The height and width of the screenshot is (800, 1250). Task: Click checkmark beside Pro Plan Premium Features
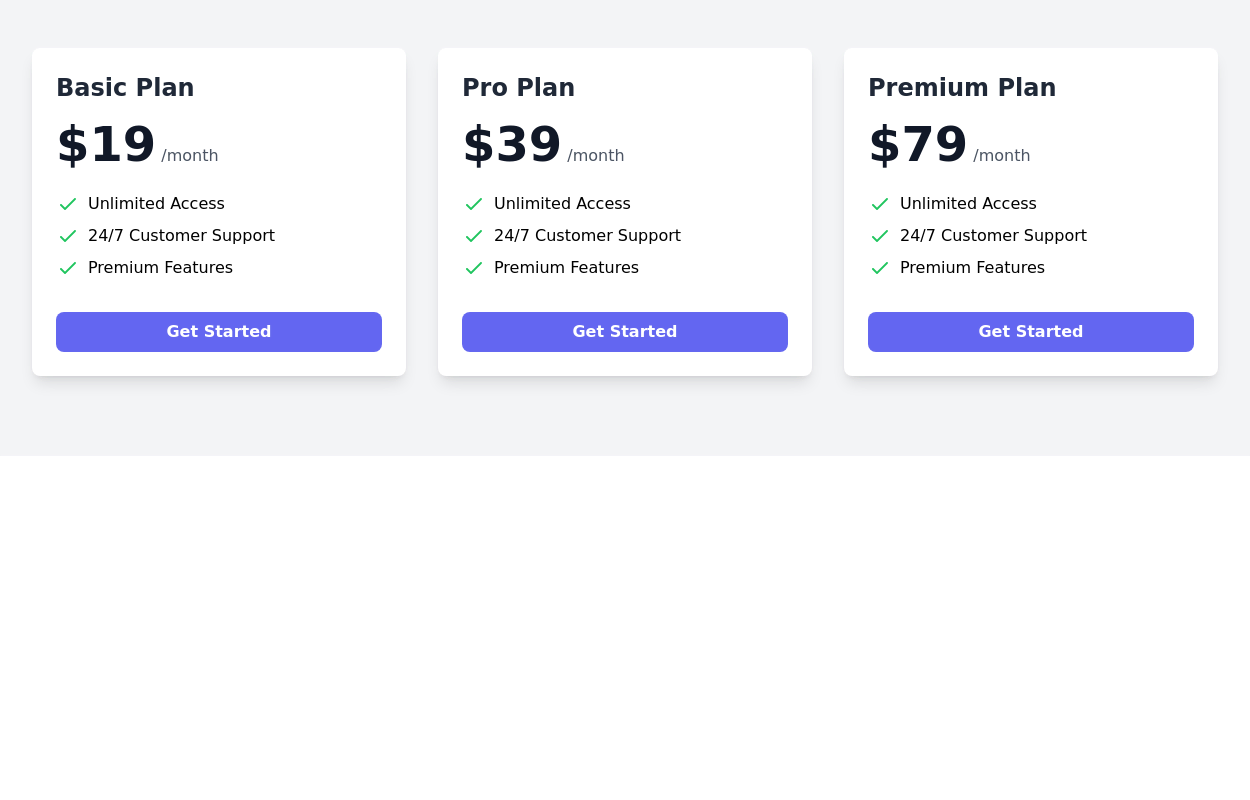pyautogui.click(x=474, y=268)
